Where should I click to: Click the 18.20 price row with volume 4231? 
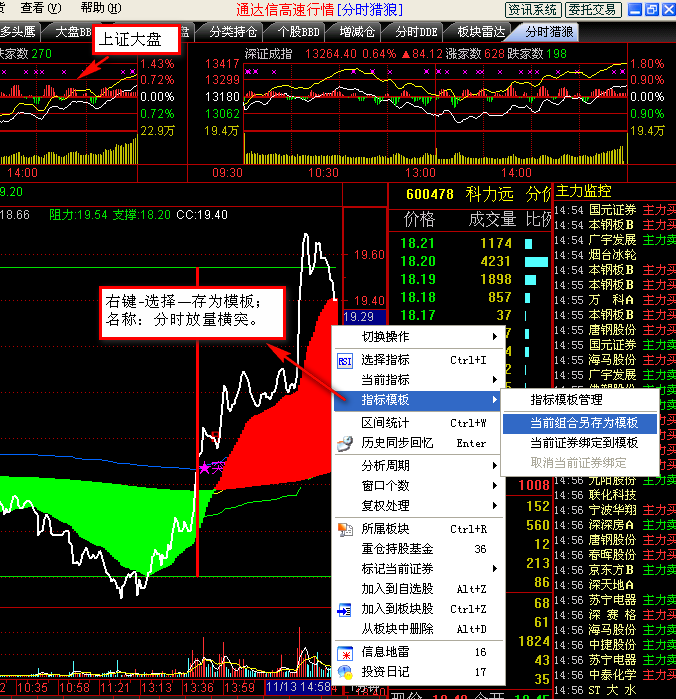469,262
